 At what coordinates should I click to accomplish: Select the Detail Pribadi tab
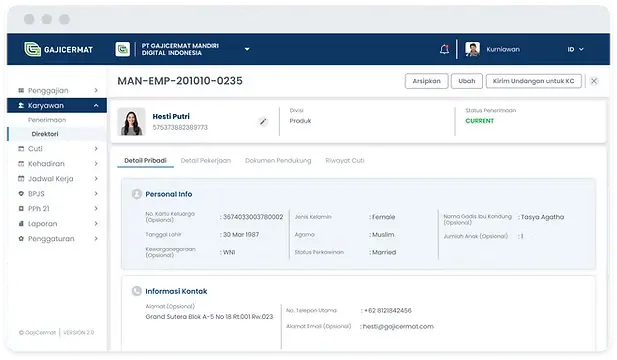point(145,161)
